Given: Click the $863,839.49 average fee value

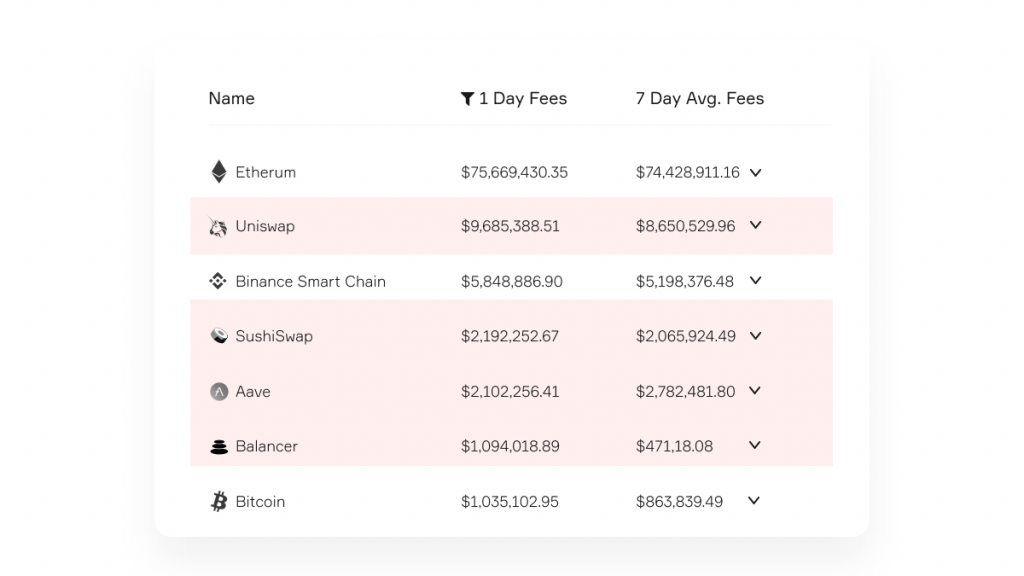Looking at the screenshot, I should [679, 502].
